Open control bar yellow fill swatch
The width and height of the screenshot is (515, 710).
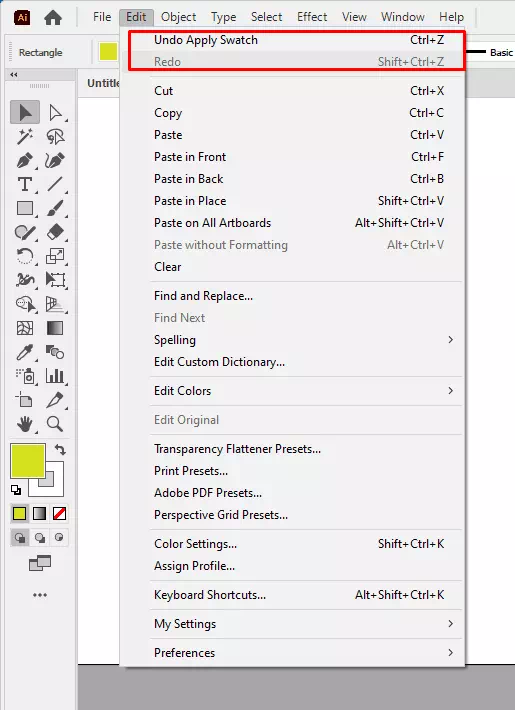click(x=109, y=52)
